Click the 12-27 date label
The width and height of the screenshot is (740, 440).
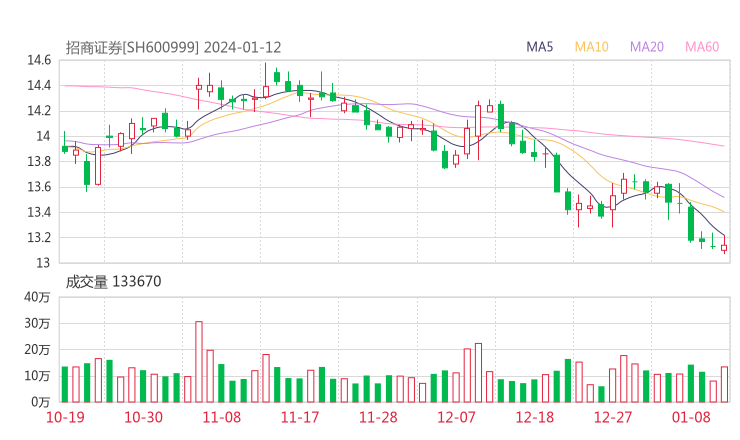click(613, 417)
